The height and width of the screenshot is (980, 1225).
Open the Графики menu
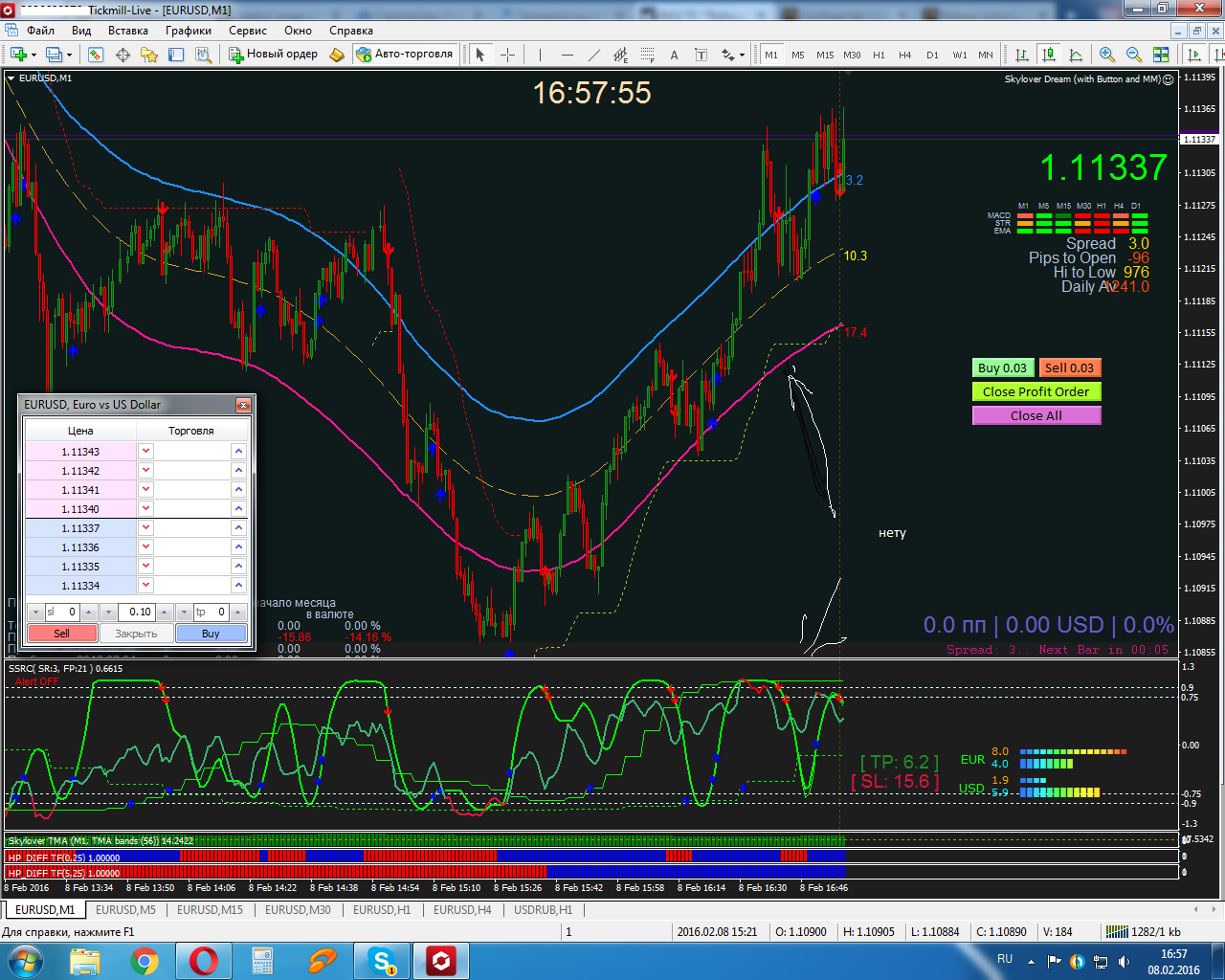pyautogui.click(x=189, y=31)
